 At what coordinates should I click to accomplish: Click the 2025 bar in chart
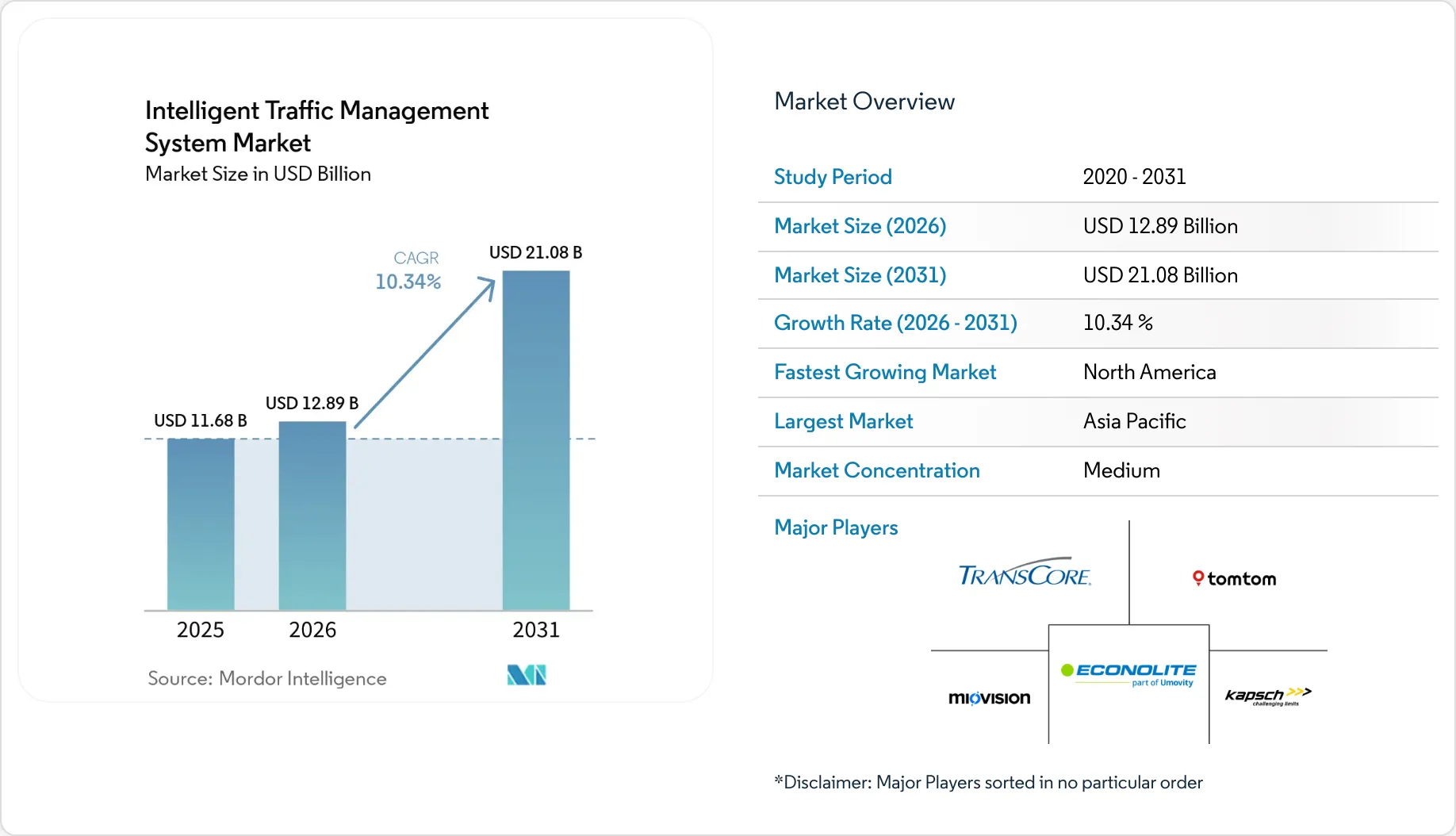201,524
